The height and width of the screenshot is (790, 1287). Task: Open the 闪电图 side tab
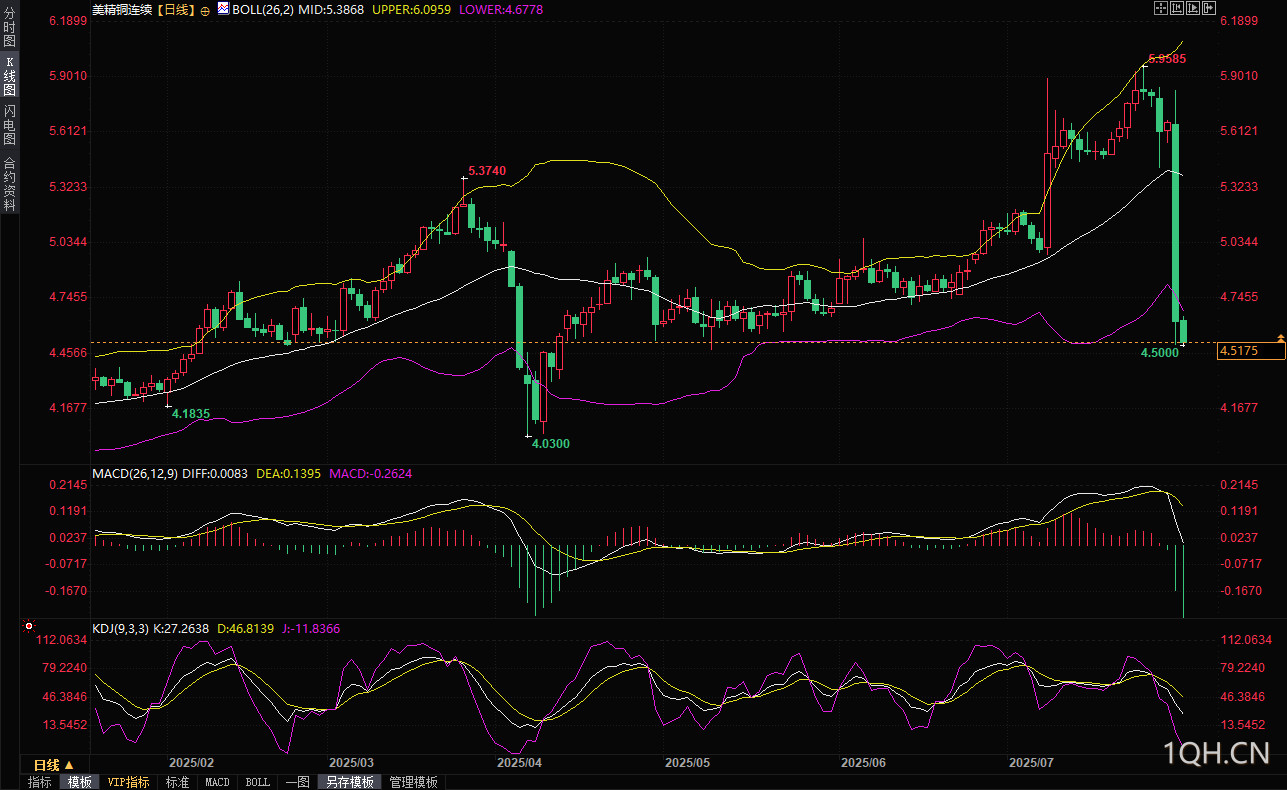[x=9, y=125]
